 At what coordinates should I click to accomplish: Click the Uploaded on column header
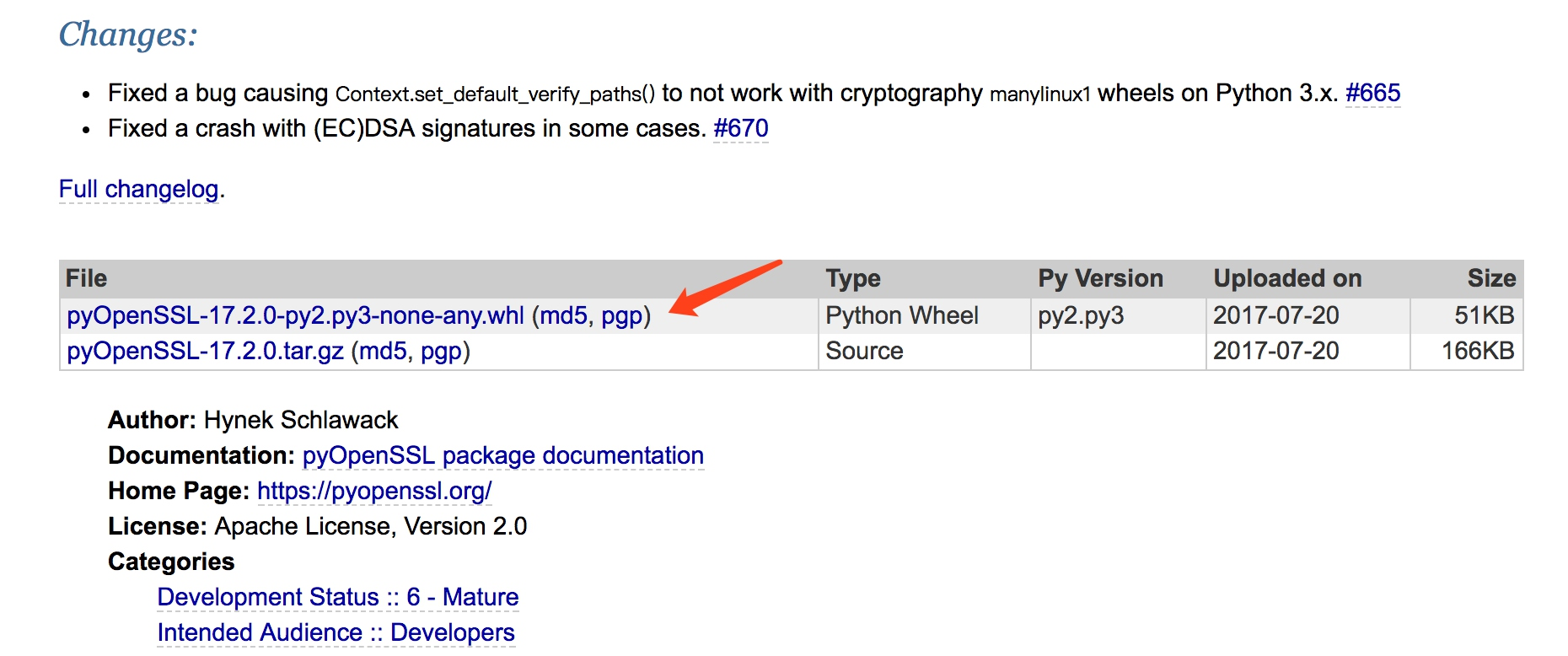(1287, 278)
